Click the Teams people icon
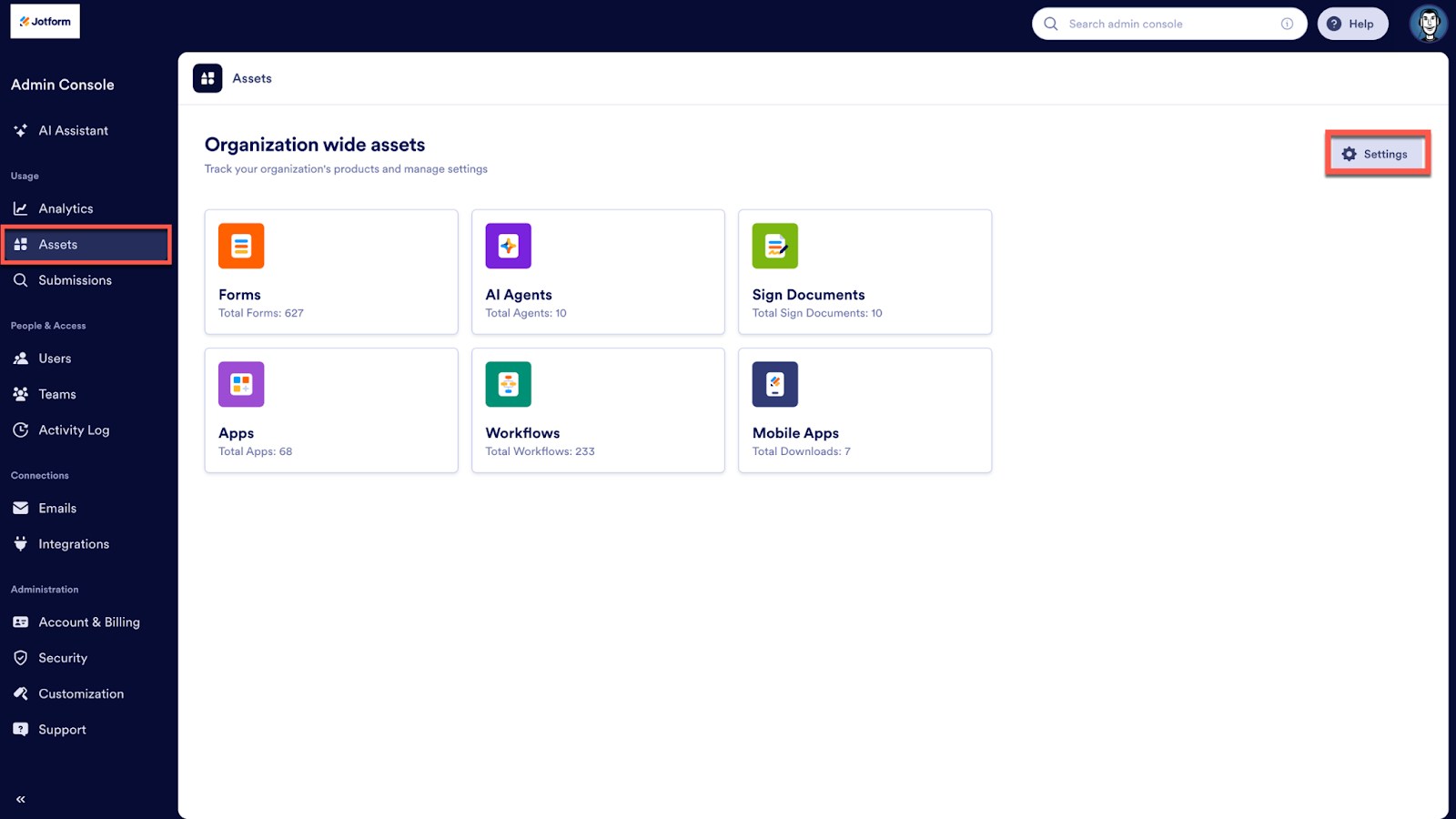Screen dimensions: 1456x819 20,393
